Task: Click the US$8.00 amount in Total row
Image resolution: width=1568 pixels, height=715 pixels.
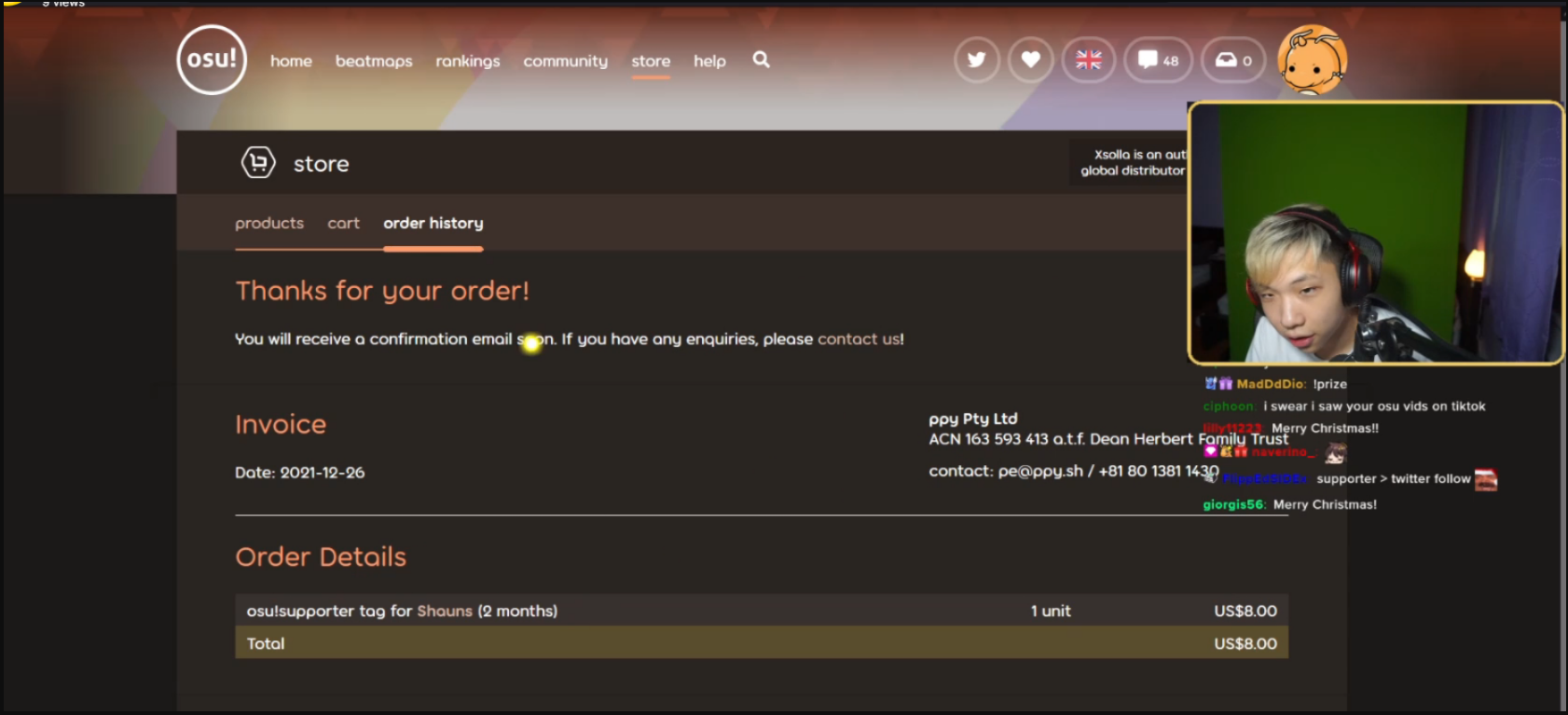Action: tap(1245, 643)
